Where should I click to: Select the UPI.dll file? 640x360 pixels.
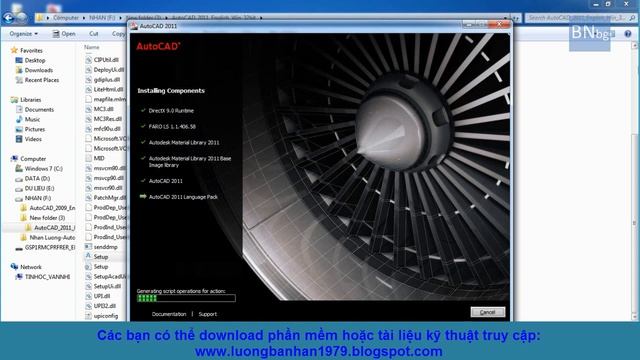[102, 296]
